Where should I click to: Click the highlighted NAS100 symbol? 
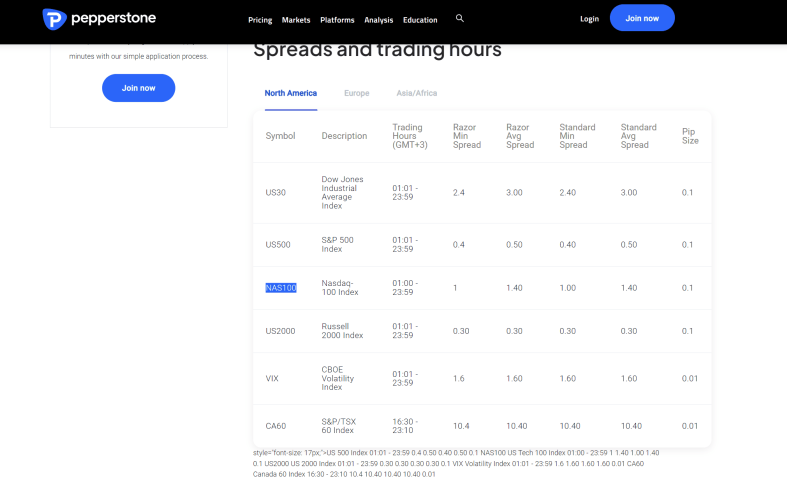pyautogui.click(x=281, y=288)
